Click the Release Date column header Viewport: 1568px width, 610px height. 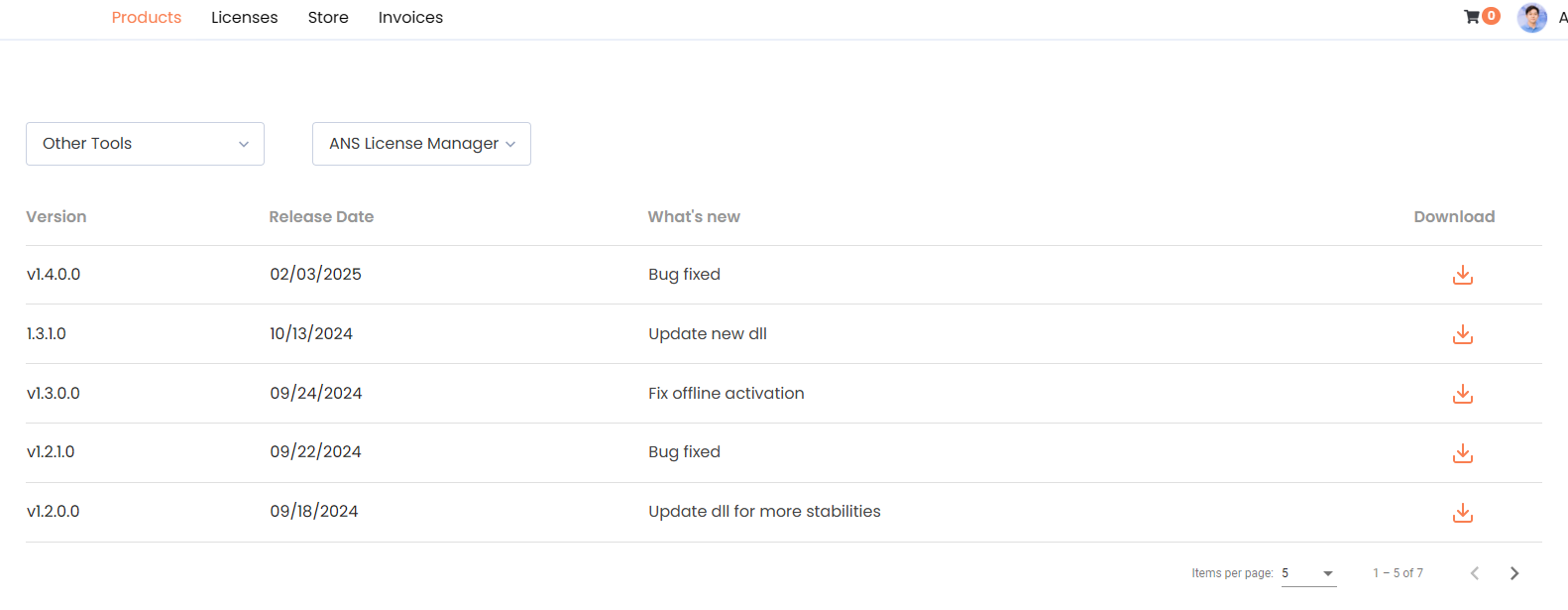(x=321, y=217)
